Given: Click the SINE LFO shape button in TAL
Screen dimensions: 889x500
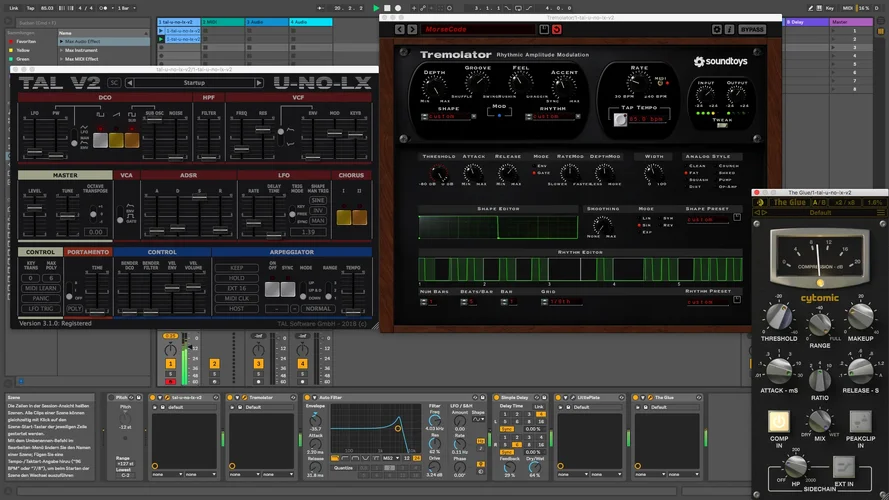Looking at the screenshot, I should pos(318,200).
